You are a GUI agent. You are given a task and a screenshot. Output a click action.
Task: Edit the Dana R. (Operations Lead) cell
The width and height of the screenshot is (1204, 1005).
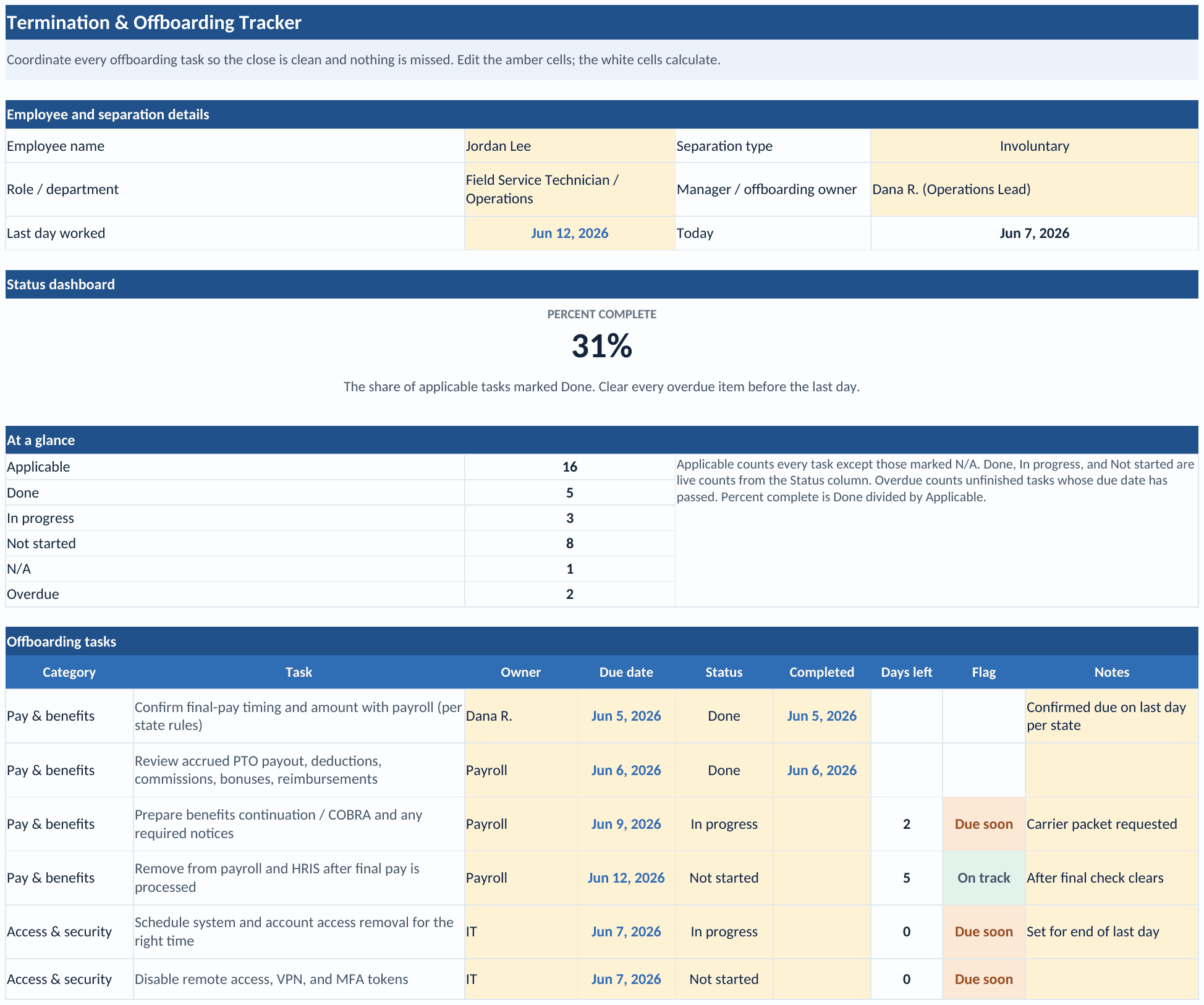pos(1034,189)
